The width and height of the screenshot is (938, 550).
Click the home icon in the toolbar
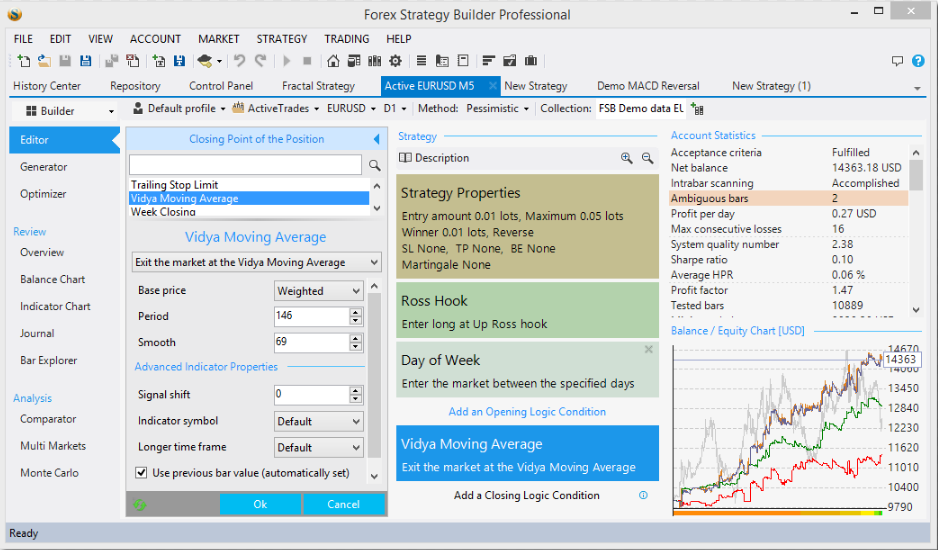pos(333,61)
